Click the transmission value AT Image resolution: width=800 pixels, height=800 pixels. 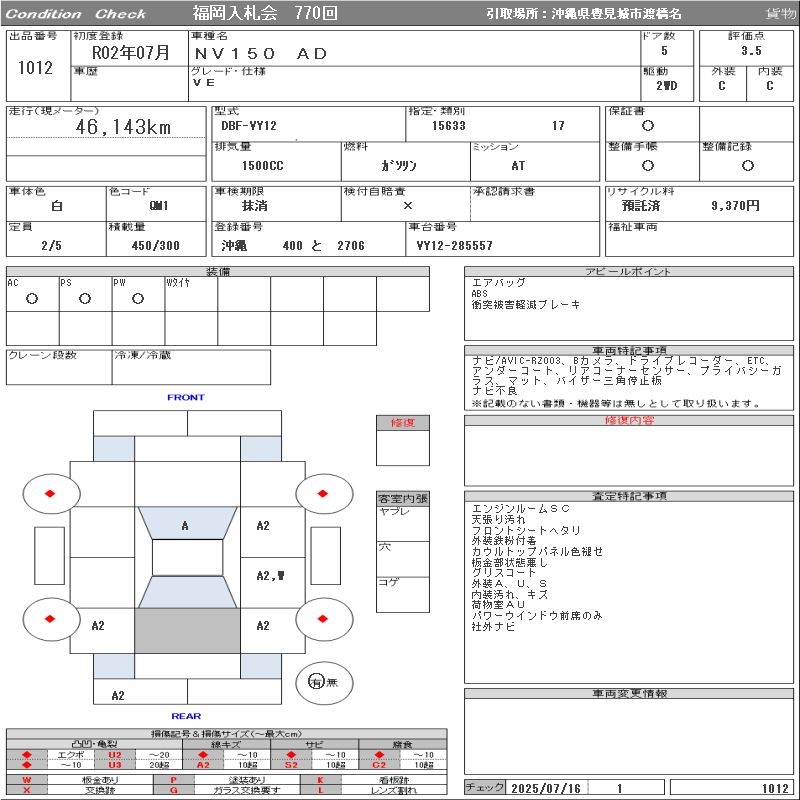[x=518, y=166]
